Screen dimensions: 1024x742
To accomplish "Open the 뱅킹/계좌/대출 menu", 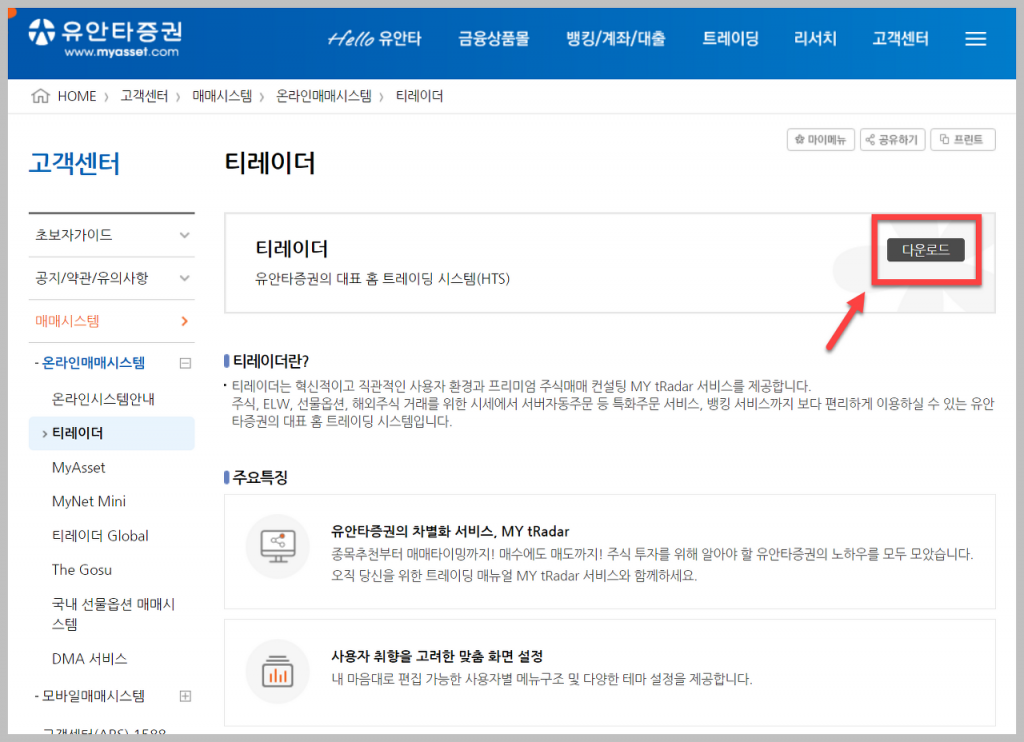I will tap(615, 39).
